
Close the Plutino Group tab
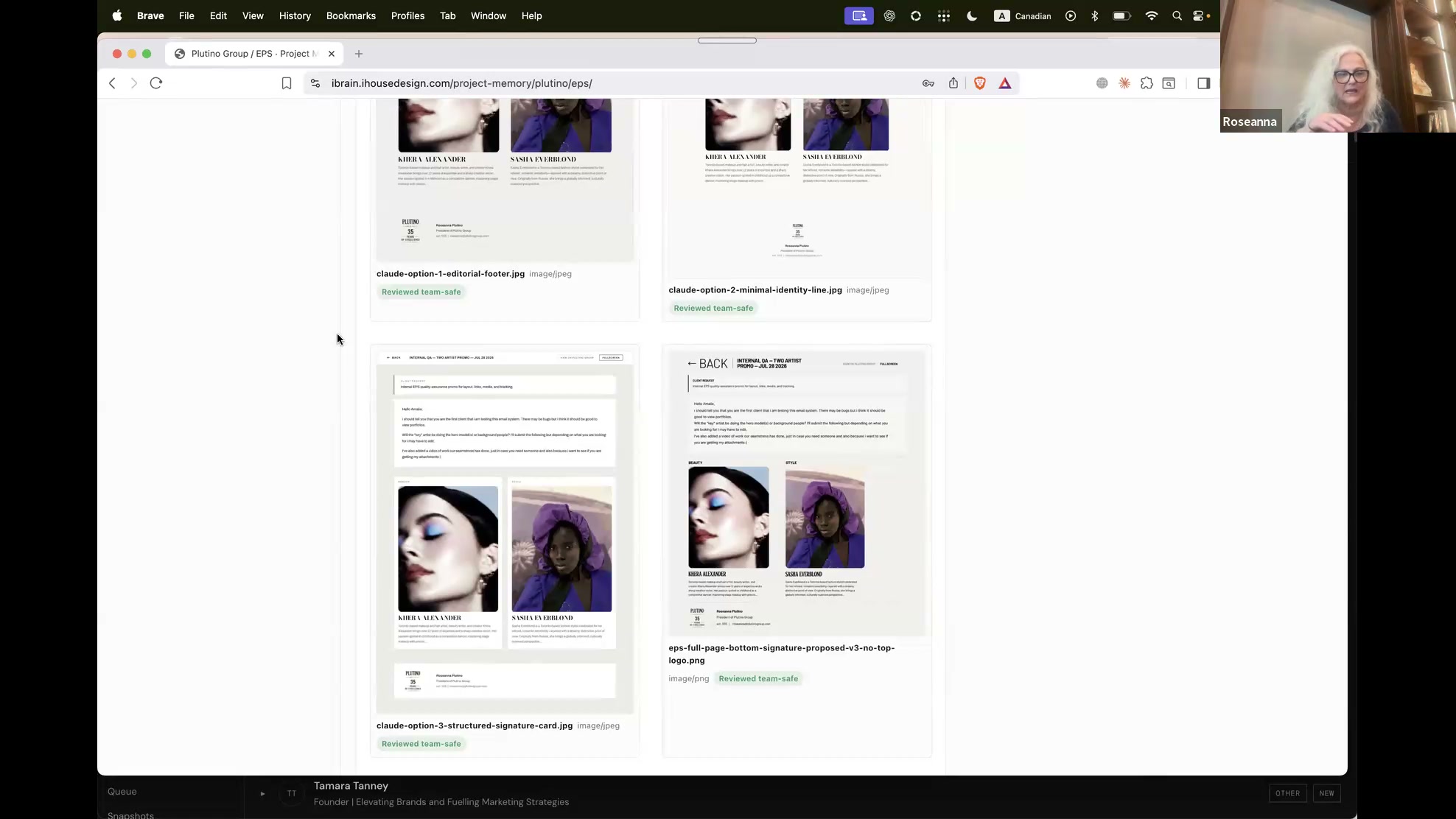click(x=332, y=54)
